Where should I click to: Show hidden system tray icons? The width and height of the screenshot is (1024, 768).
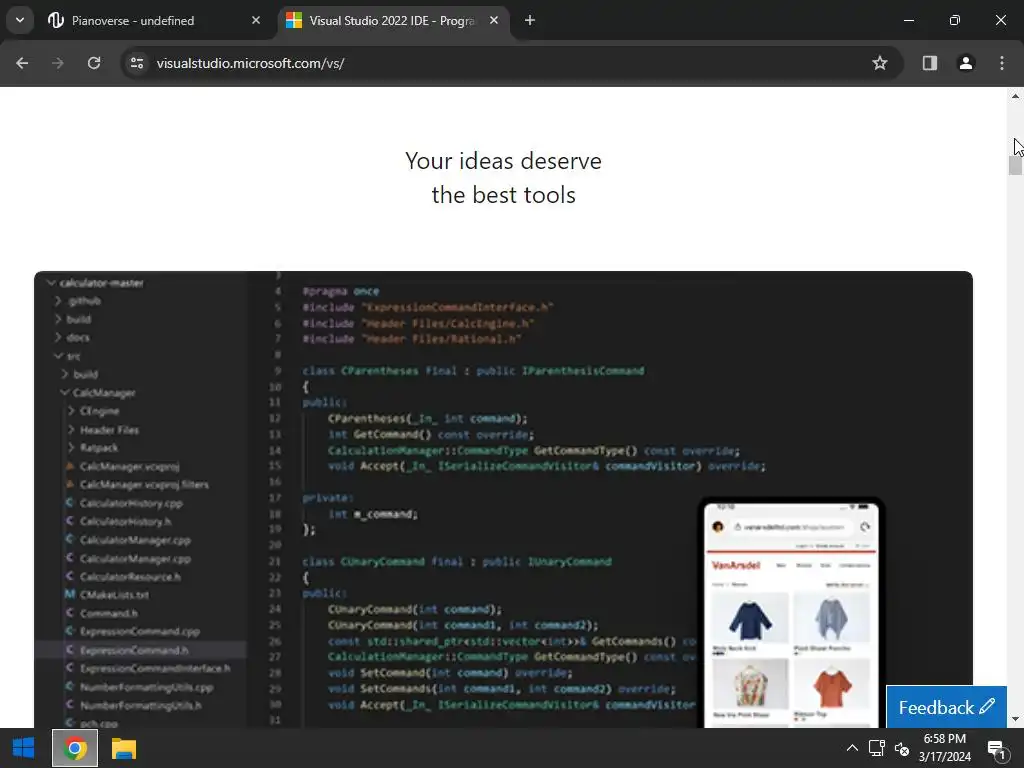click(852, 748)
